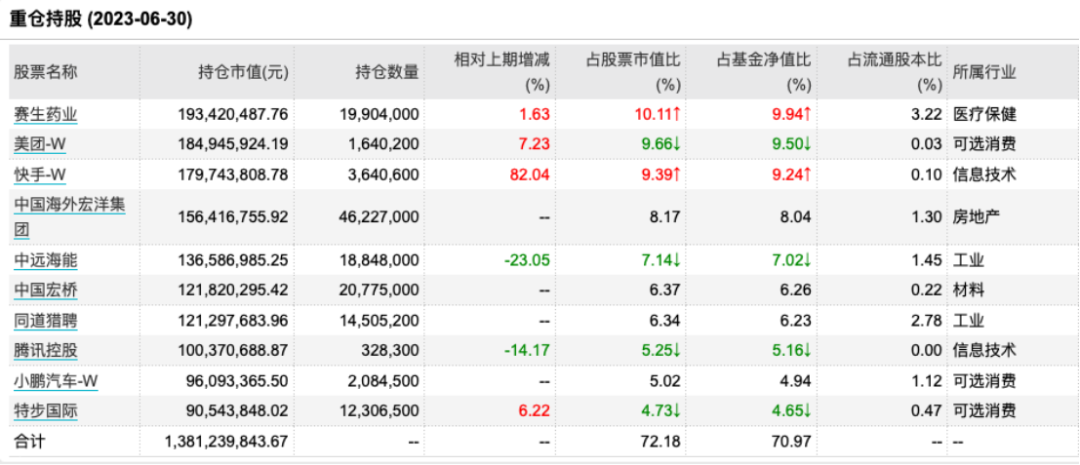Select the total net value ratio 70.97
1080x465 pixels.
793,442
